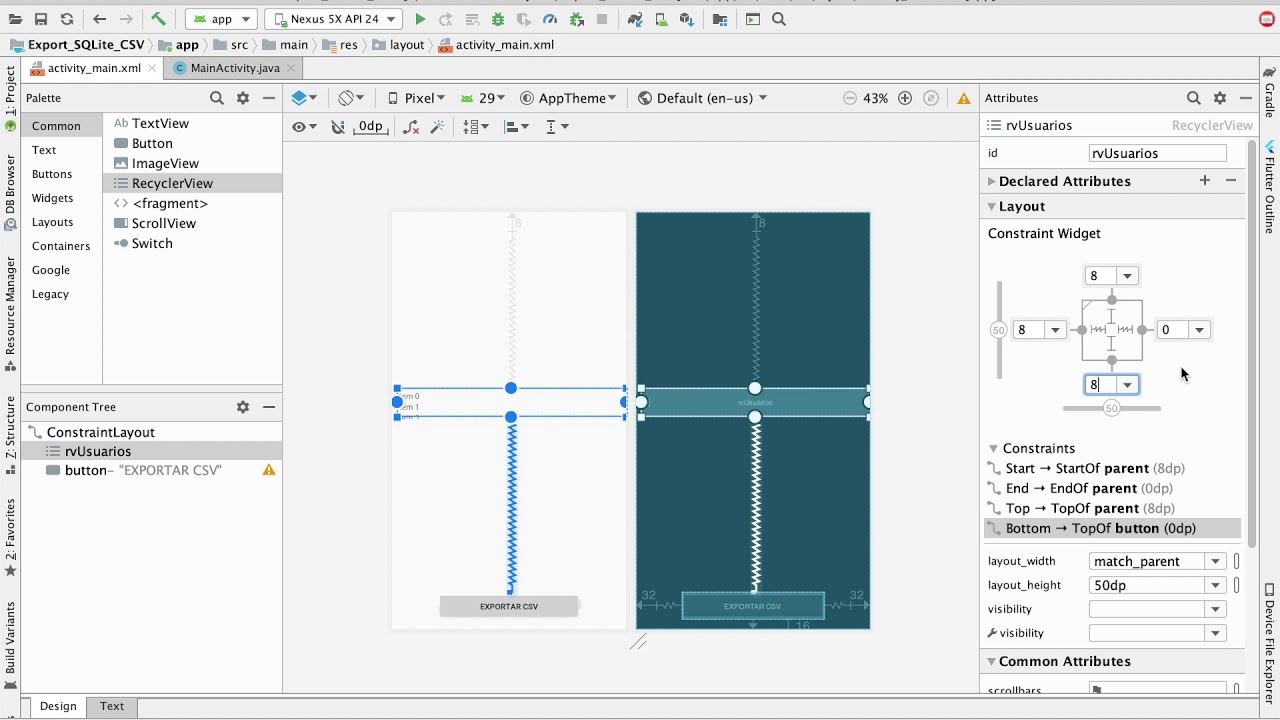Image resolution: width=1280 pixels, height=720 pixels.
Task: Run the app with green play button
Action: pyautogui.click(x=420, y=19)
